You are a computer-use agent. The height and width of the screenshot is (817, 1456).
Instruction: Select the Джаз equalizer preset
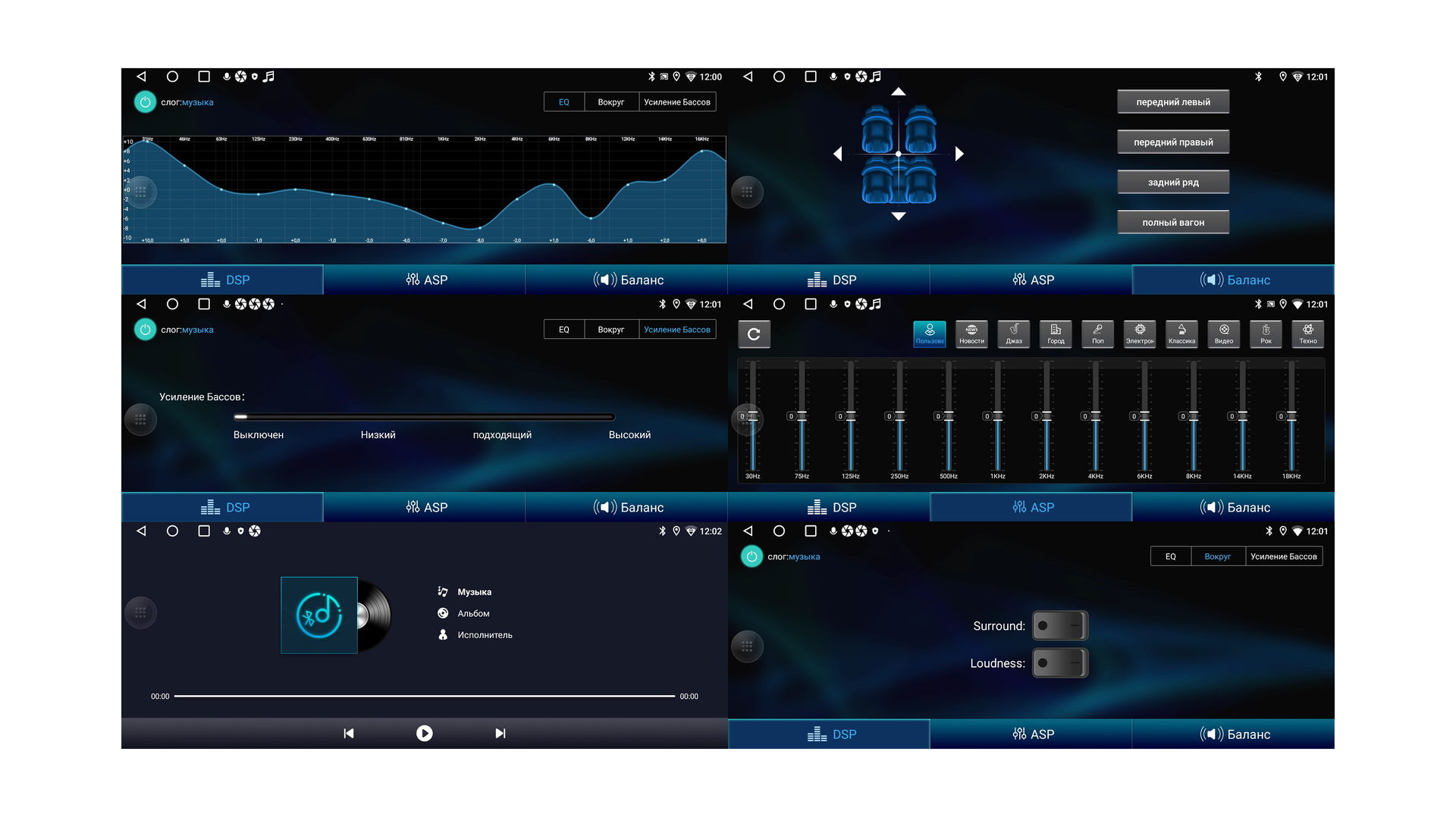(x=1013, y=333)
